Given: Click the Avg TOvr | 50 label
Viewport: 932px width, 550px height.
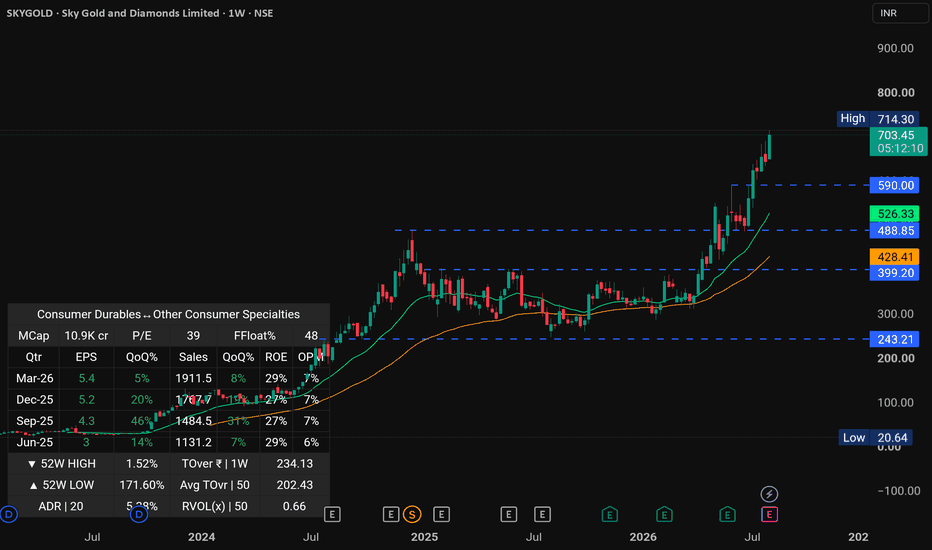Looking at the screenshot, I should pos(215,485).
